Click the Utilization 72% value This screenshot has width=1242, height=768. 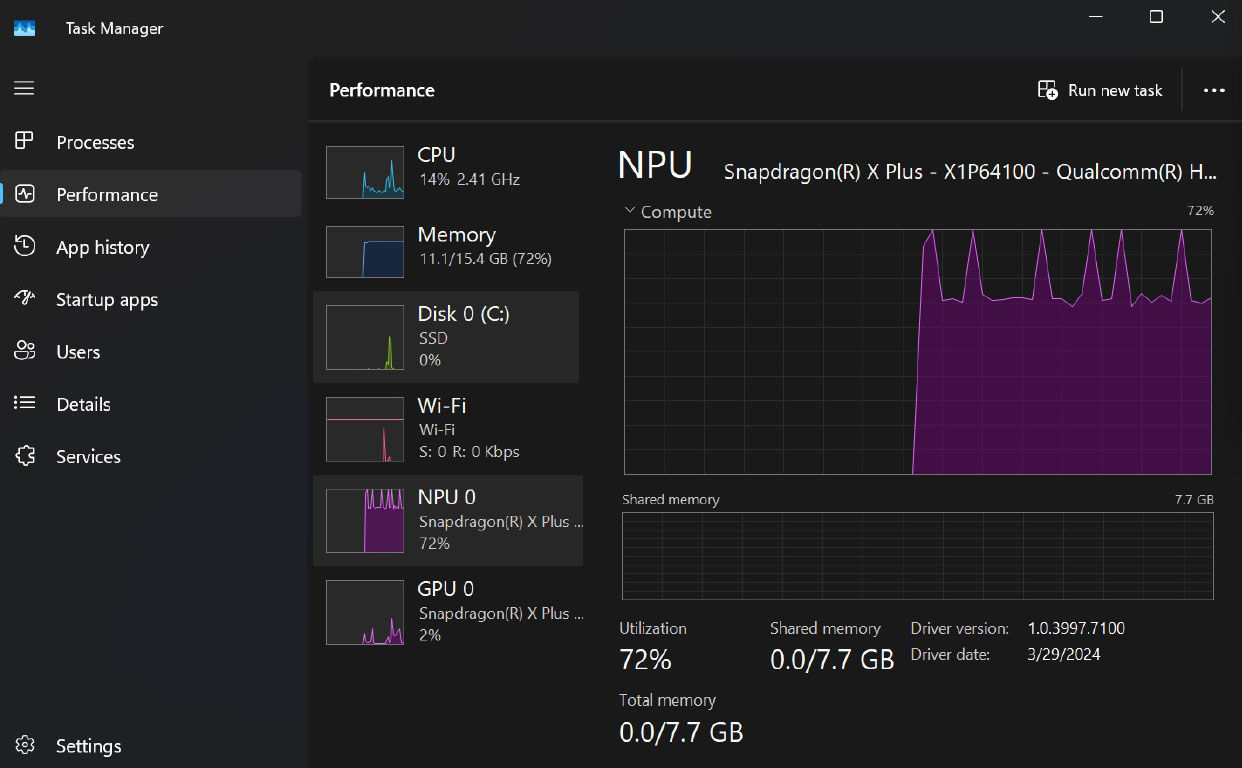[645, 660]
